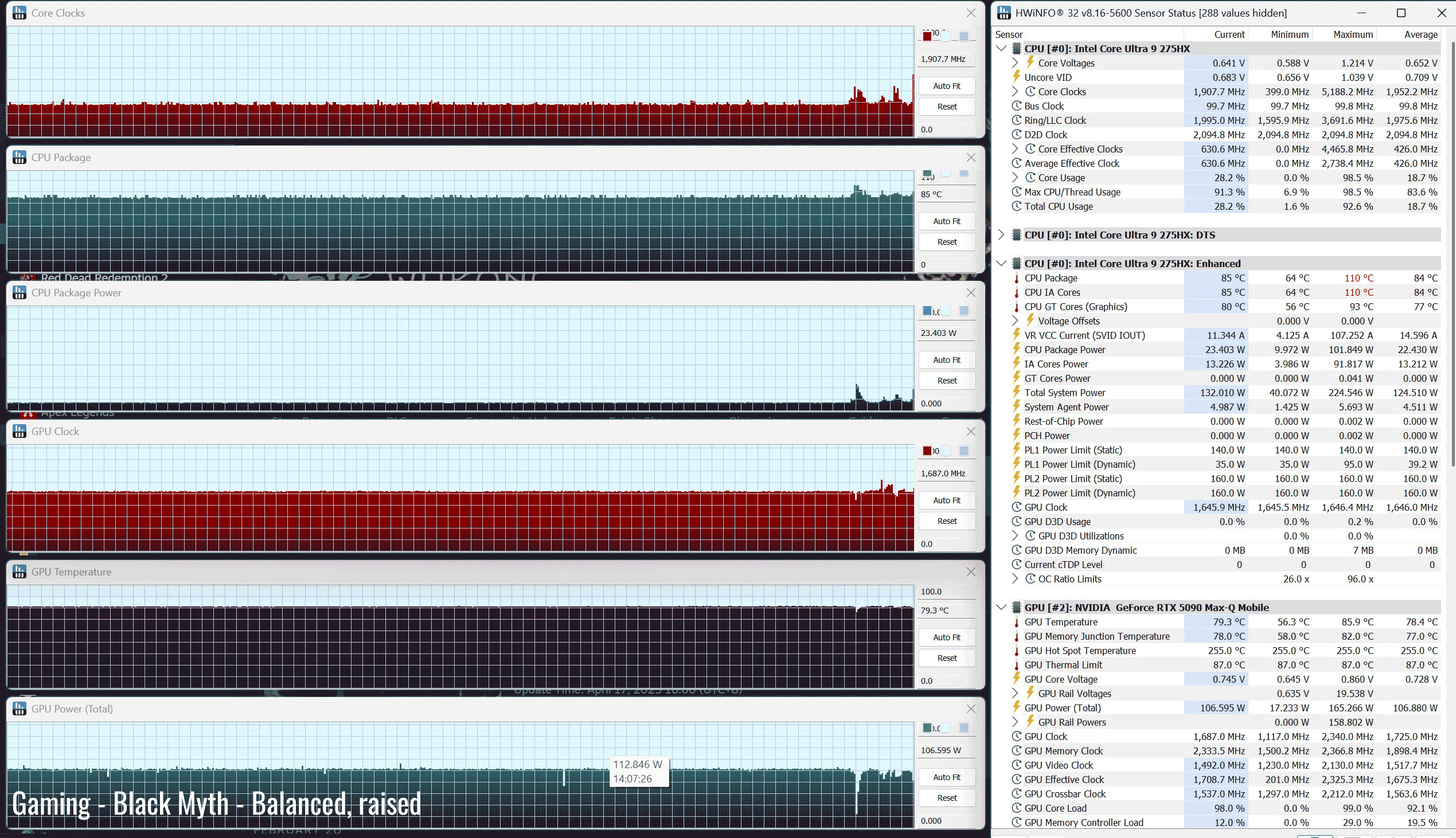
Task: Click the thermometer icon beside GPU Temperature row
Action: 1017,622
